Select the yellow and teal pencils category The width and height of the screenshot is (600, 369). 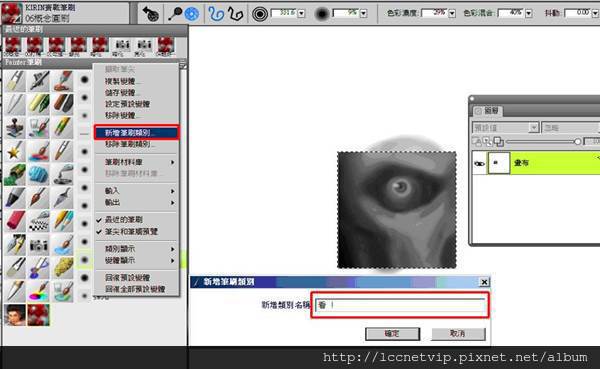[62, 221]
